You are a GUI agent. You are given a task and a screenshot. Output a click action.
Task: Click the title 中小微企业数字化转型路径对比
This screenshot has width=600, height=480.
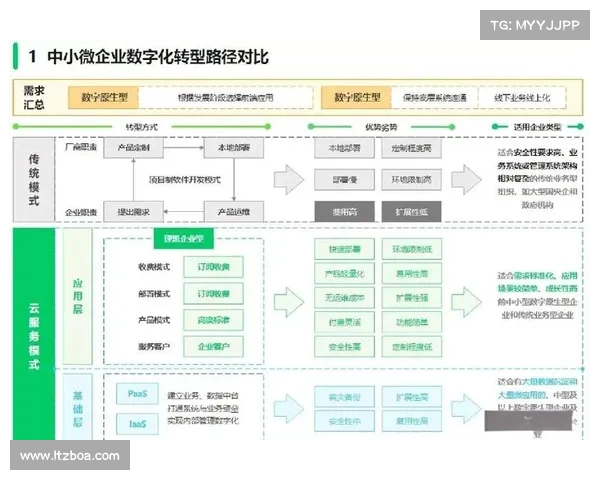pyautogui.click(x=157, y=57)
